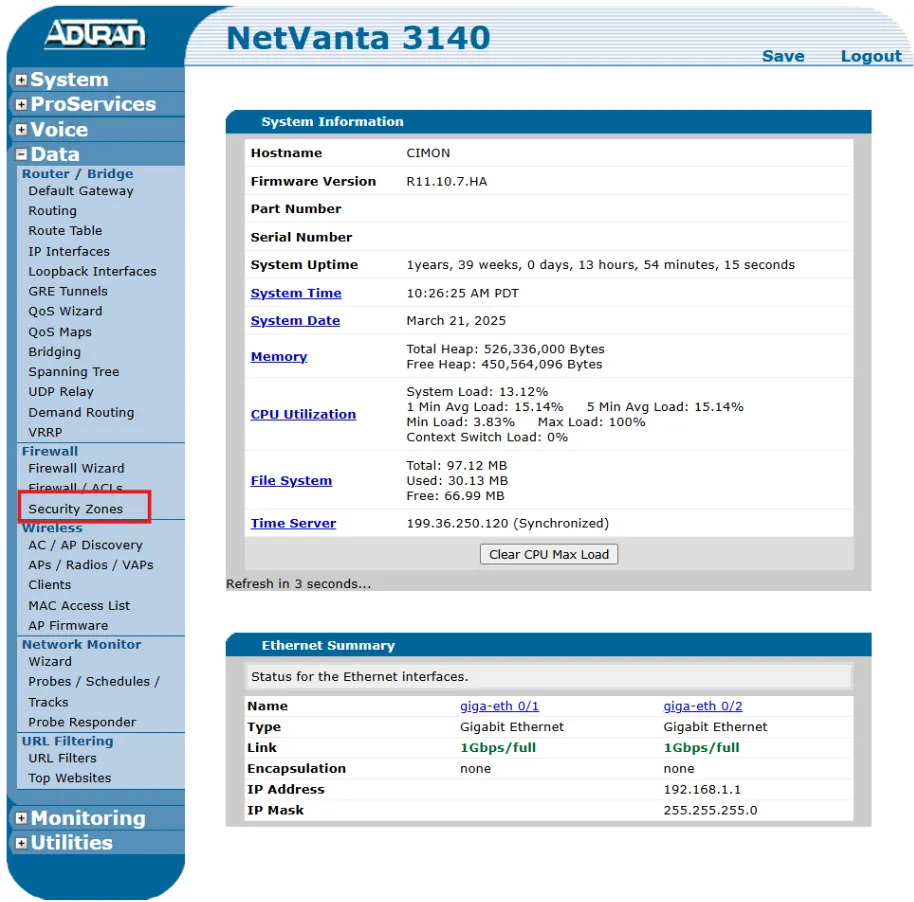The height and width of the screenshot is (902, 914).
Task: Go to Route Table page
Action: coord(65,231)
